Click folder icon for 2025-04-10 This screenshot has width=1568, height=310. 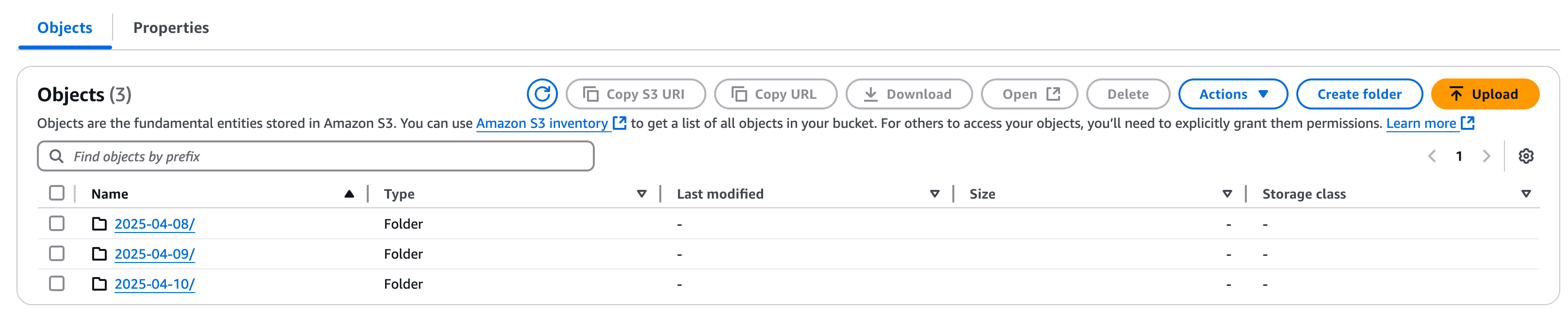click(99, 284)
